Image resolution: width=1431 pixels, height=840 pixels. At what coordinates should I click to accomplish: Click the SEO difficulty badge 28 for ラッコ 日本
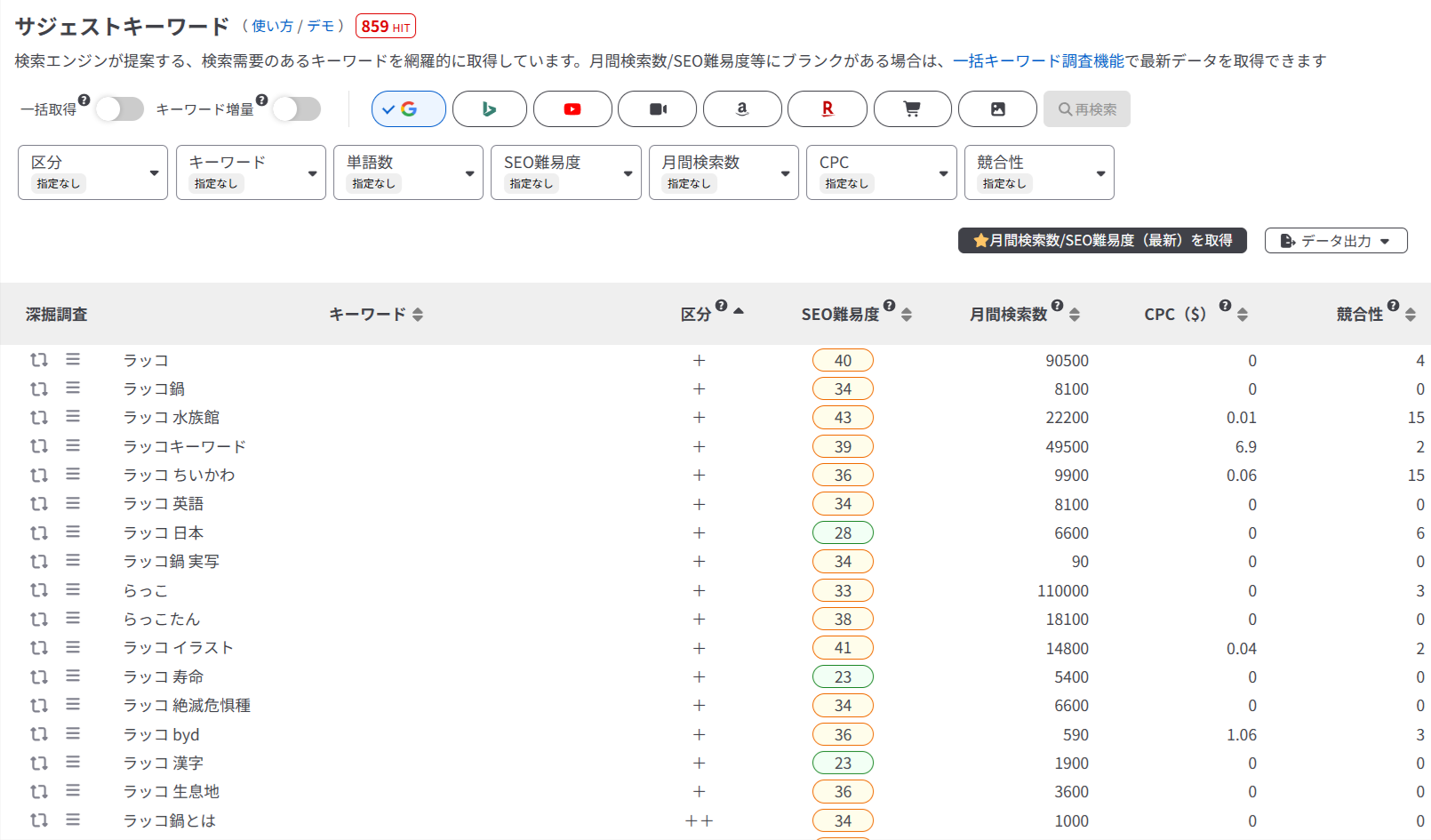tap(843, 533)
